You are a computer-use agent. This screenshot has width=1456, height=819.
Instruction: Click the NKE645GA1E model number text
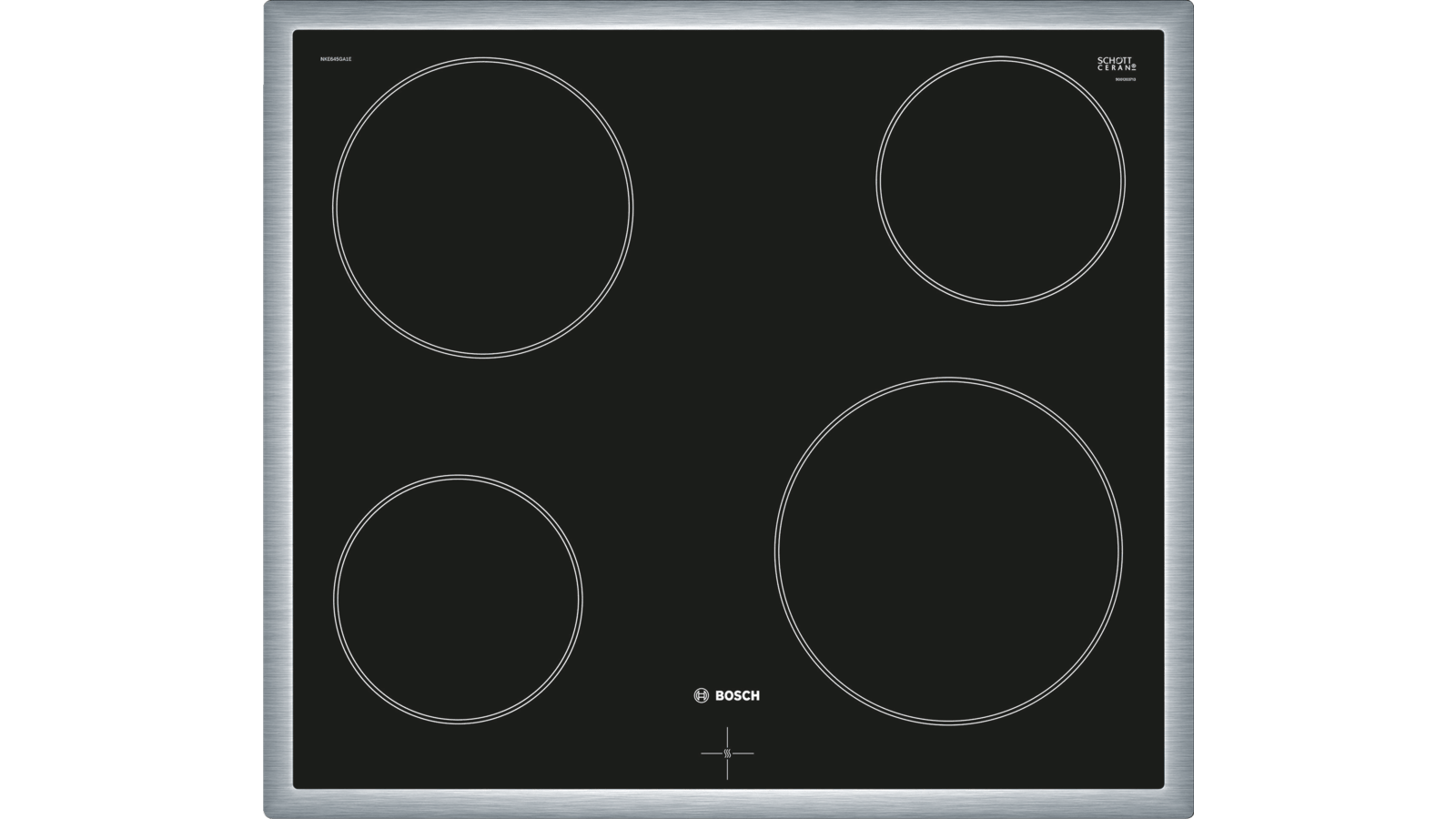tap(336, 58)
